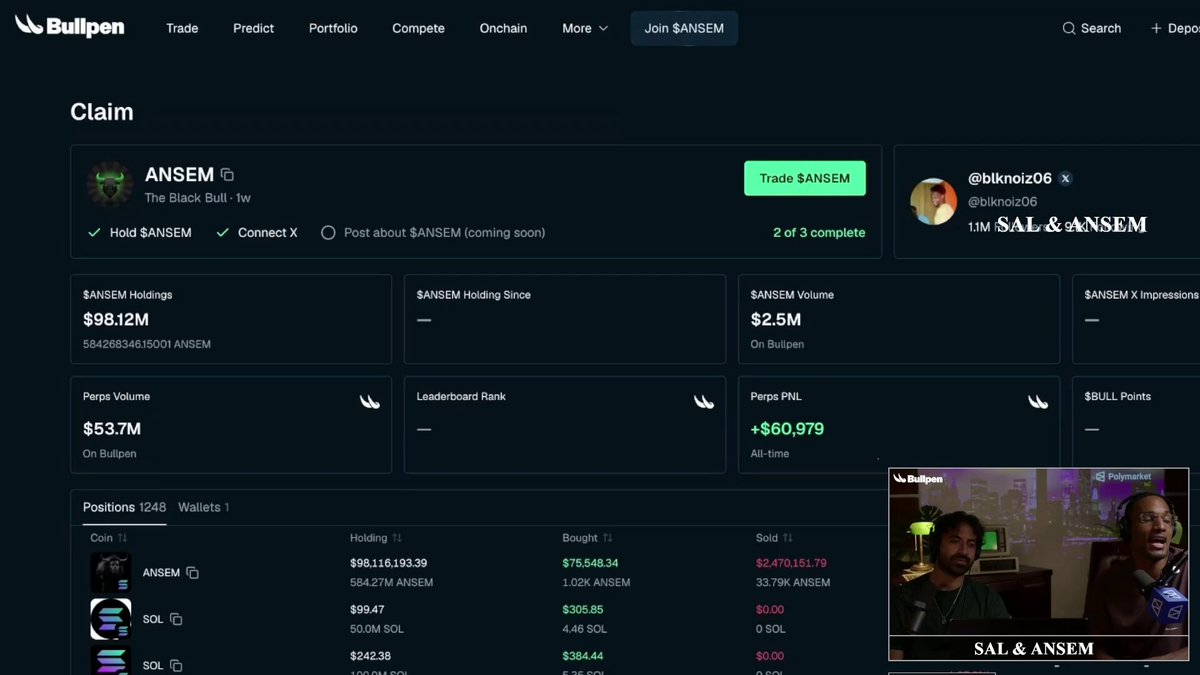Open the token icon of the $99.47 SOL row
The height and width of the screenshot is (675, 1200).
[110, 619]
